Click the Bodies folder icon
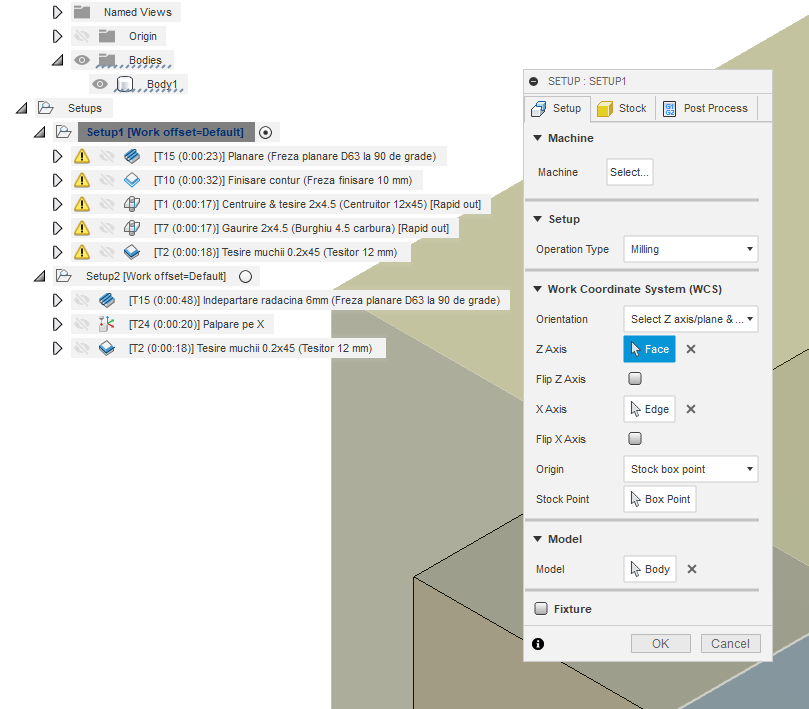Image resolution: width=809 pixels, height=709 pixels. coord(107,60)
